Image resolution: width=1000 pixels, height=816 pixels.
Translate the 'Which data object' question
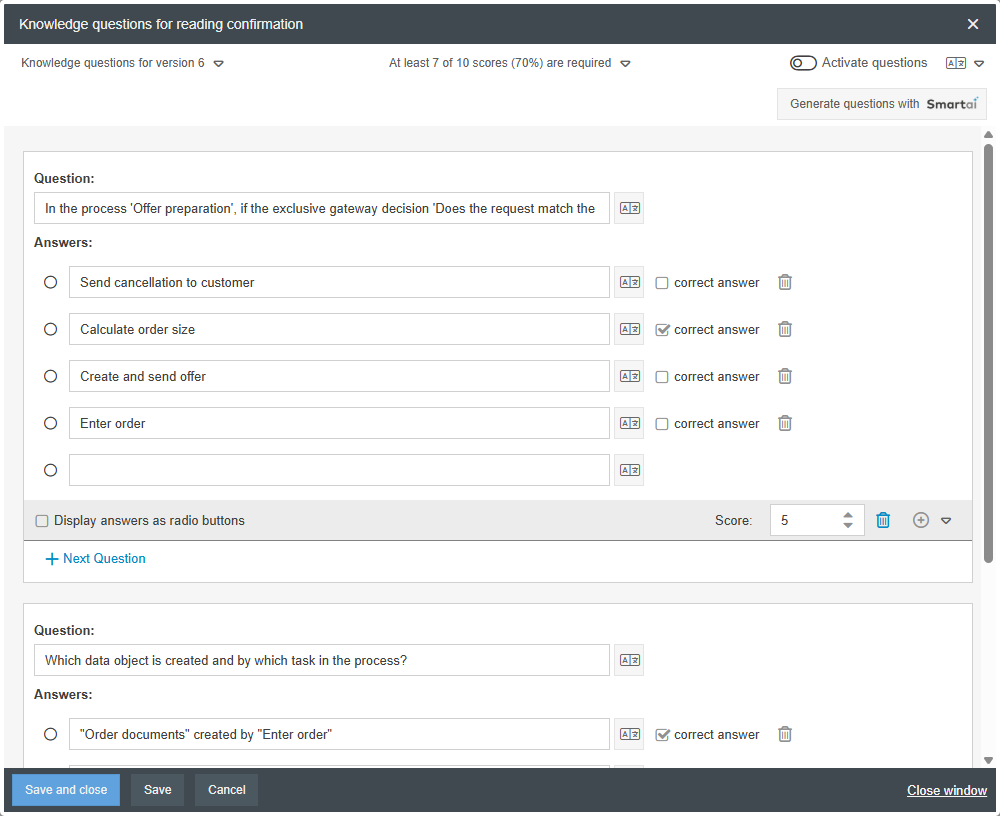(x=629, y=660)
